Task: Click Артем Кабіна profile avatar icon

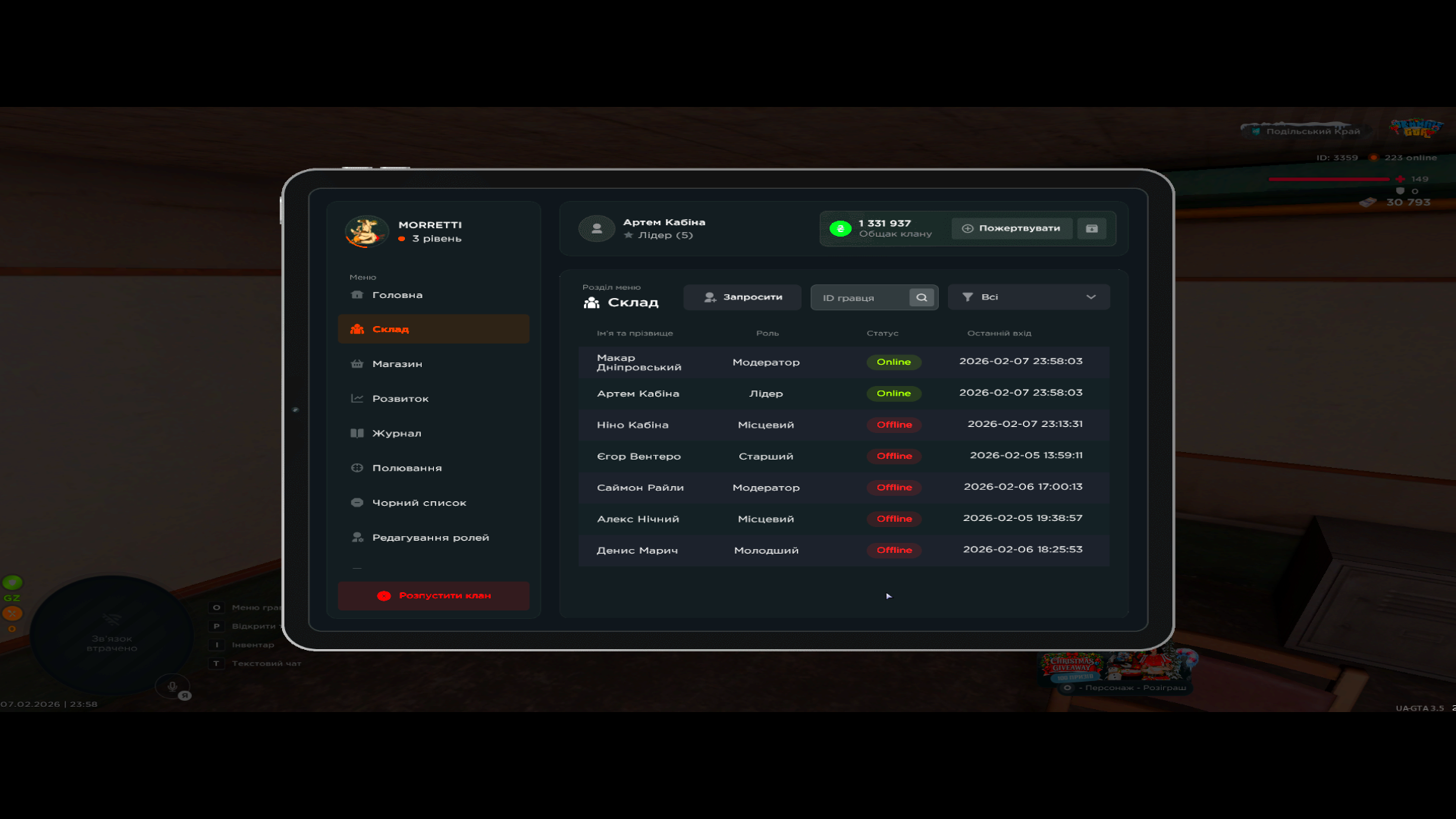Action: pos(597,228)
